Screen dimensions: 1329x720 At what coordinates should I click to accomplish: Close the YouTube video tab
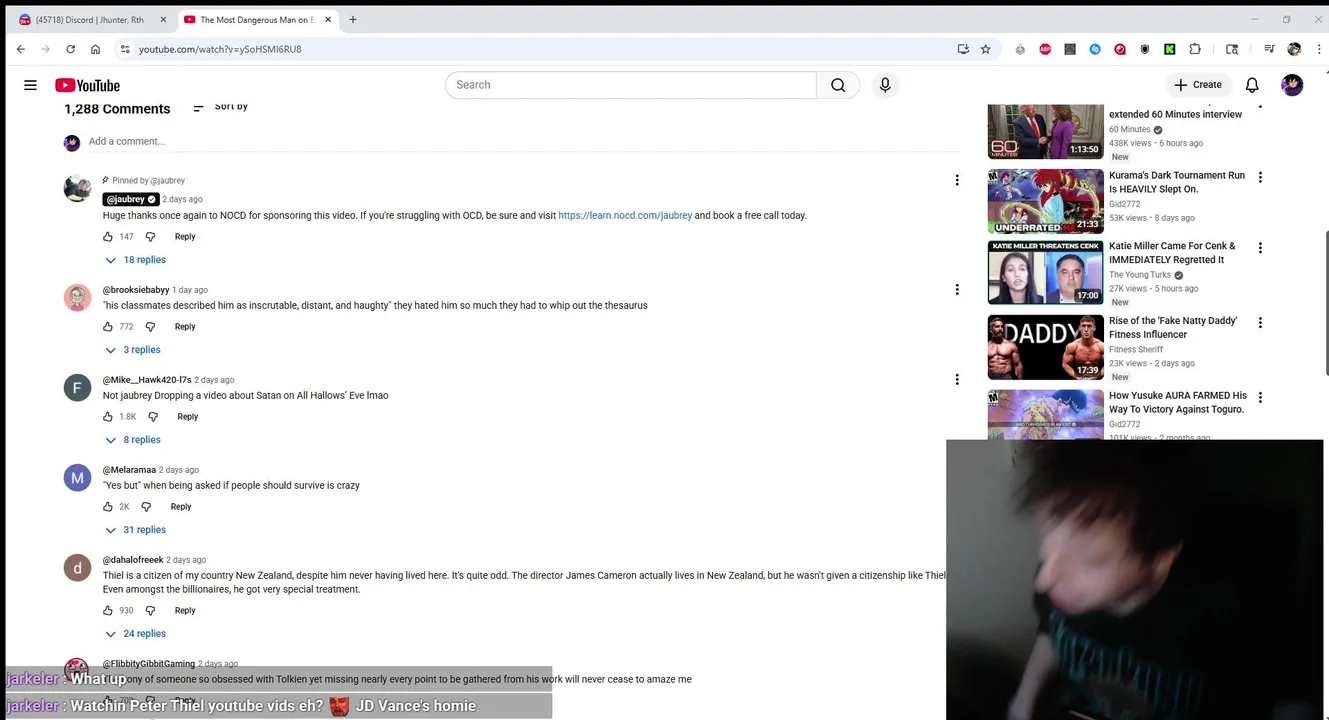click(x=327, y=20)
